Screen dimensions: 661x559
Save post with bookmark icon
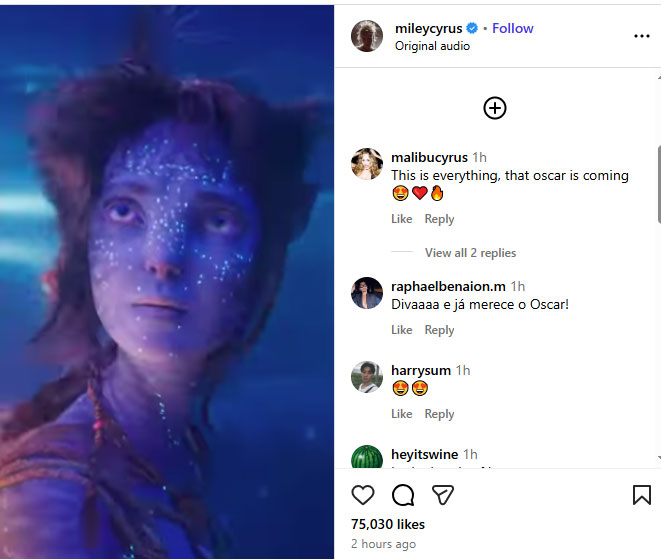(641, 495)
